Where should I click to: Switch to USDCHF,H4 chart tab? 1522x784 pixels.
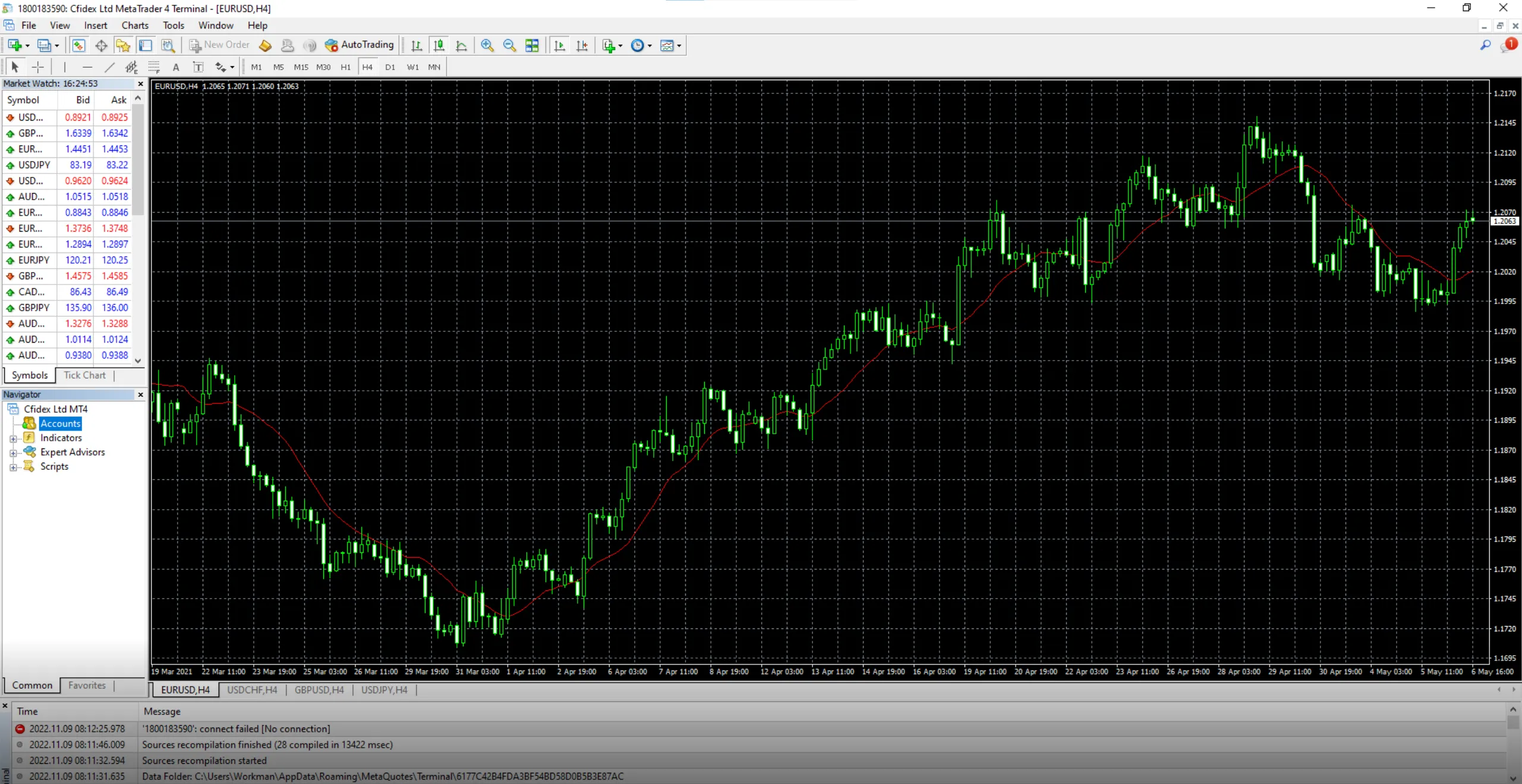[252, 690]
